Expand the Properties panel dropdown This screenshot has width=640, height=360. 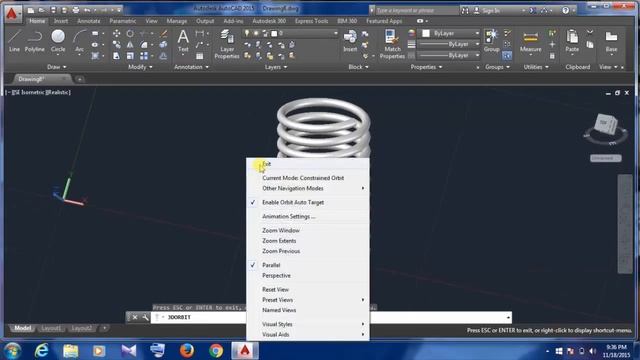click(426, 67)
